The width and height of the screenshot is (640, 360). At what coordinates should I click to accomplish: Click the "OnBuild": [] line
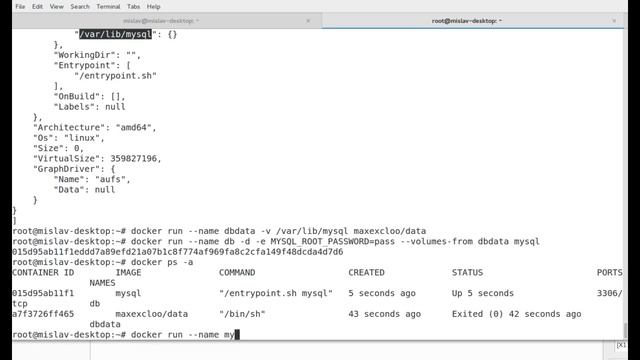coord(89,97)
